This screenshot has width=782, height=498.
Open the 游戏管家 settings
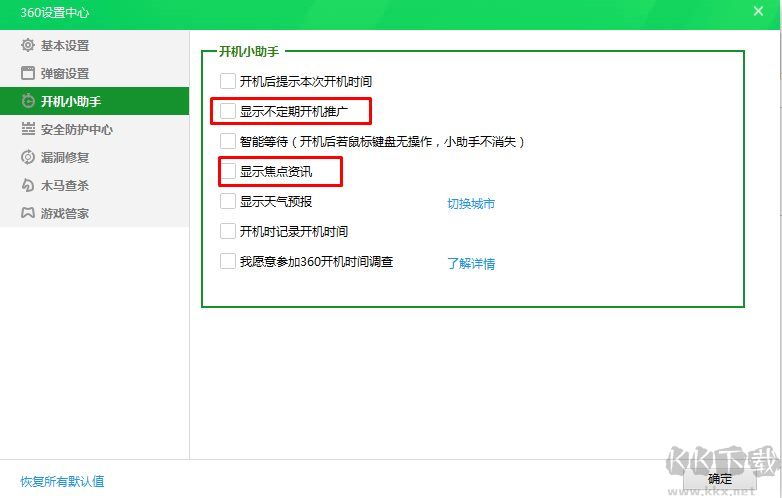pyautogui.click(x=95, y=213)
